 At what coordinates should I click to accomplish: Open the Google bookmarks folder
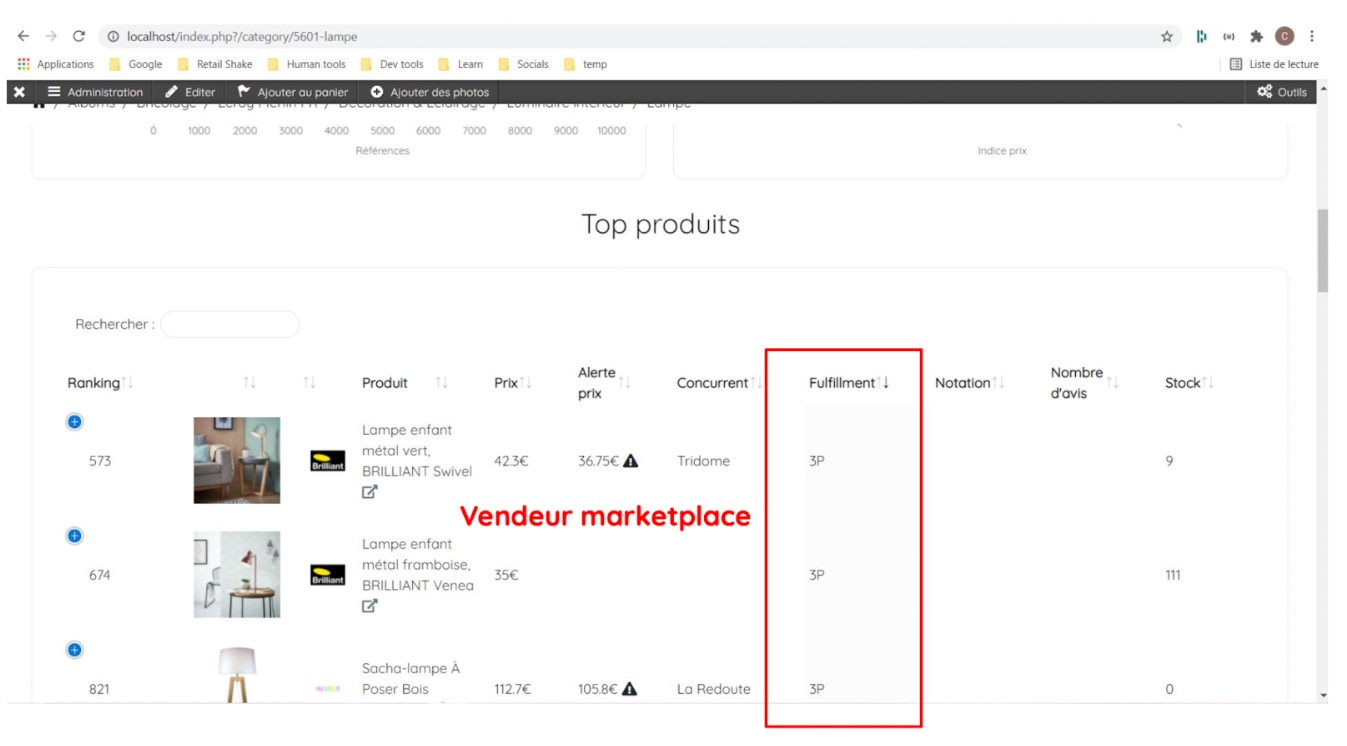(x=135, y=64)
